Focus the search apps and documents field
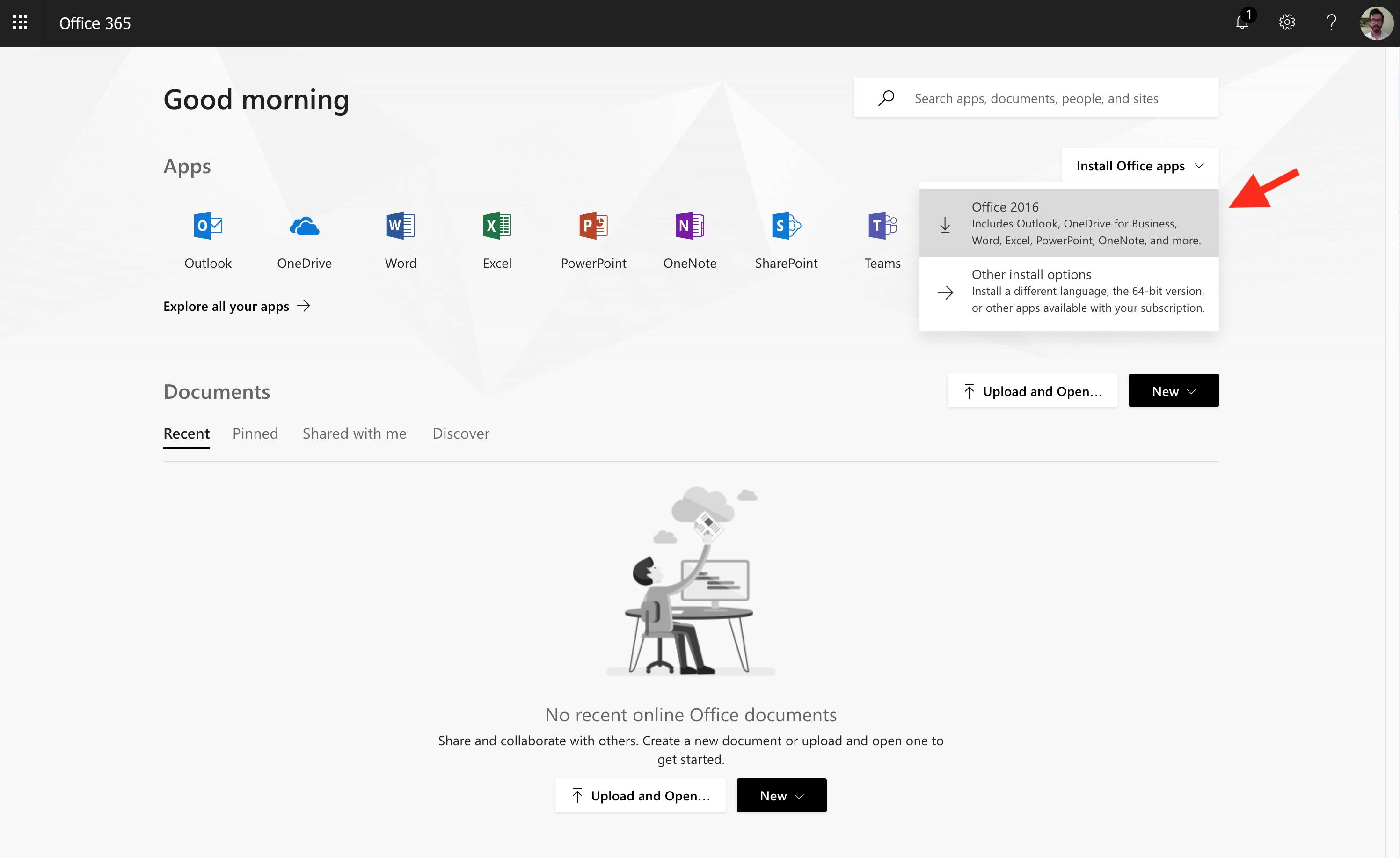This screenshot has width=1400, height=858. coord(1036,98)
